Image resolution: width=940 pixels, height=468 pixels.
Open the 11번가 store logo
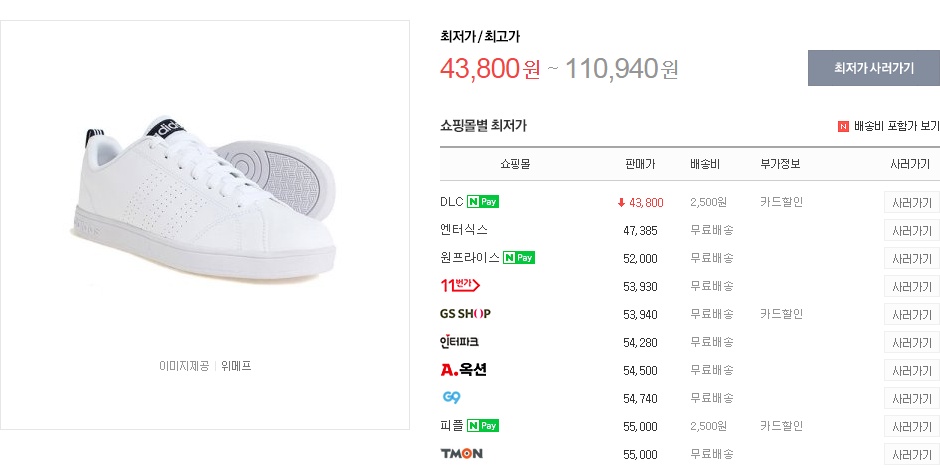click(x=460, y=286)
